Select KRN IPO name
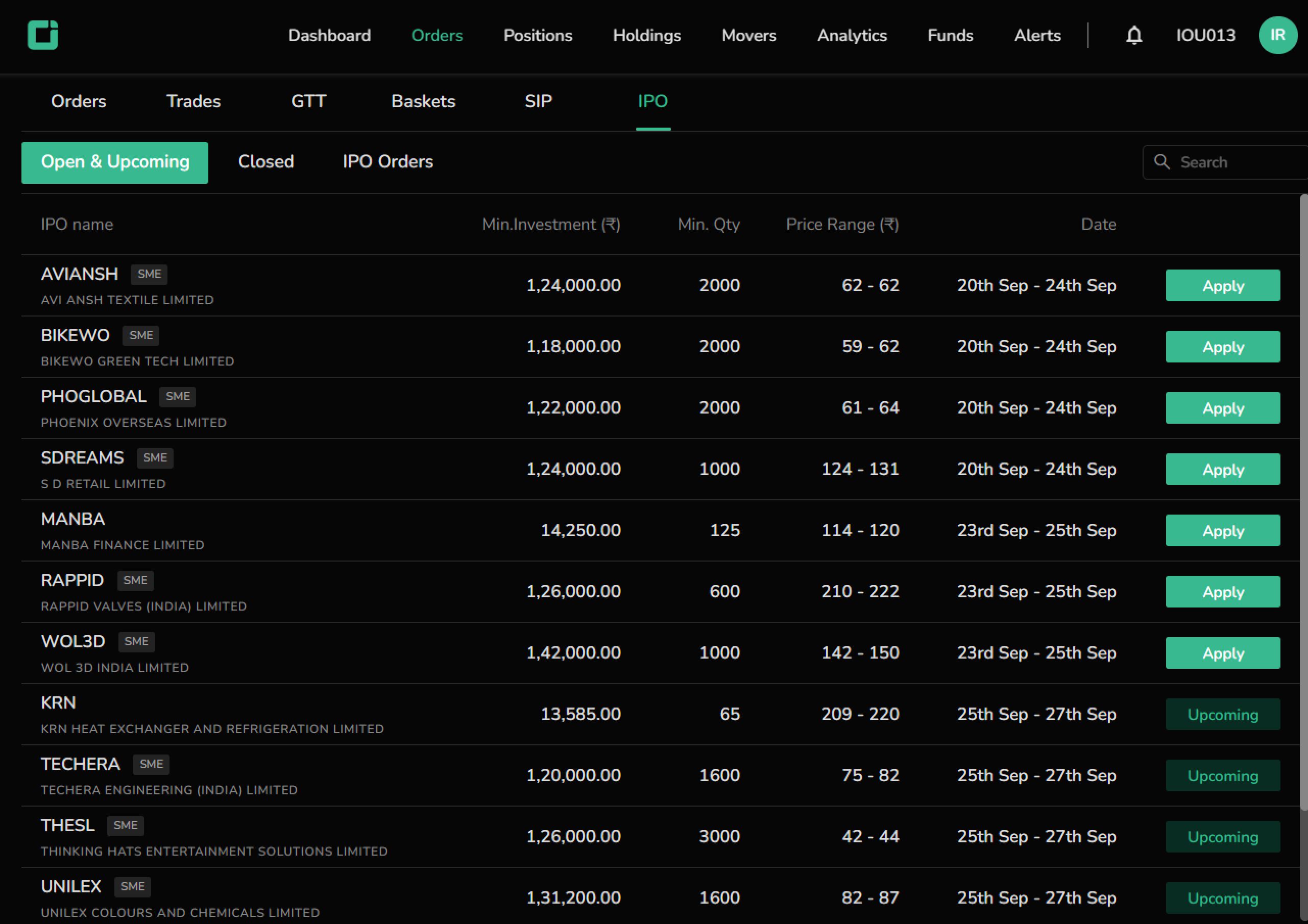1308x924 pixels. 58,702
